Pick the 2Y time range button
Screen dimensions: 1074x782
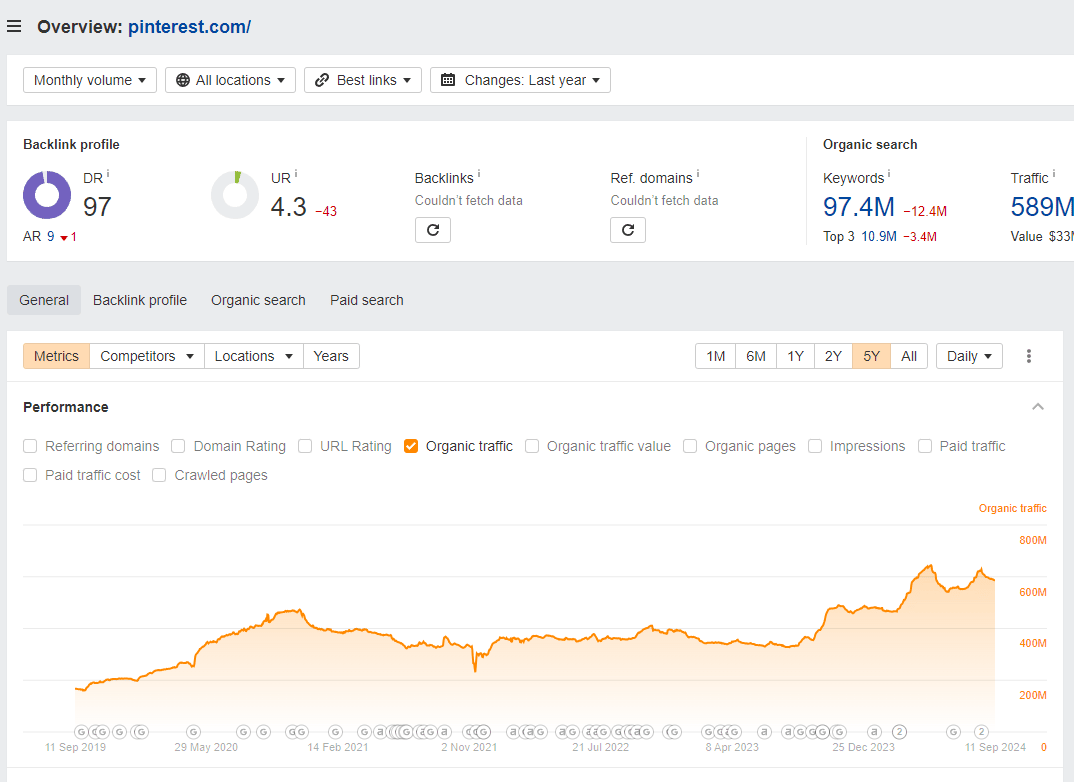[833, 356]
